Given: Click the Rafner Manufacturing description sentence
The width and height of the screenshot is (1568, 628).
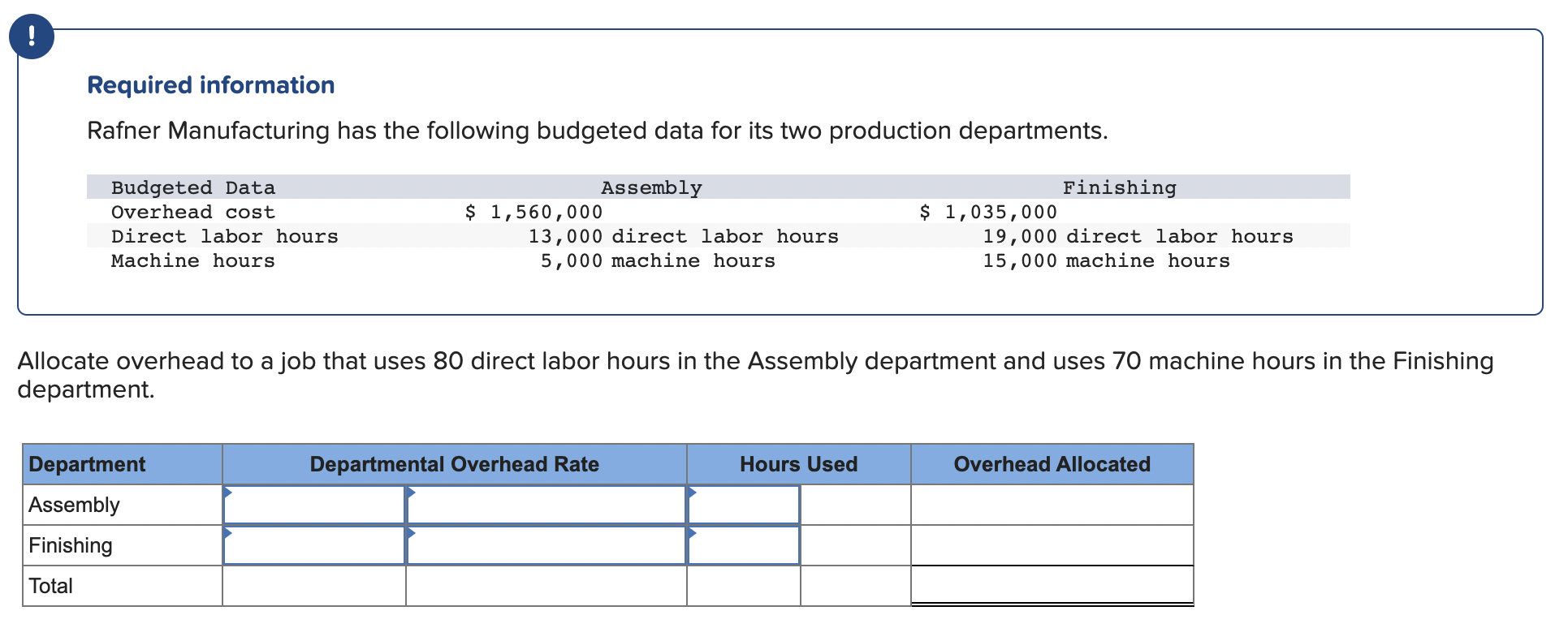Looking at the screenshot, I should coord(598,131).
